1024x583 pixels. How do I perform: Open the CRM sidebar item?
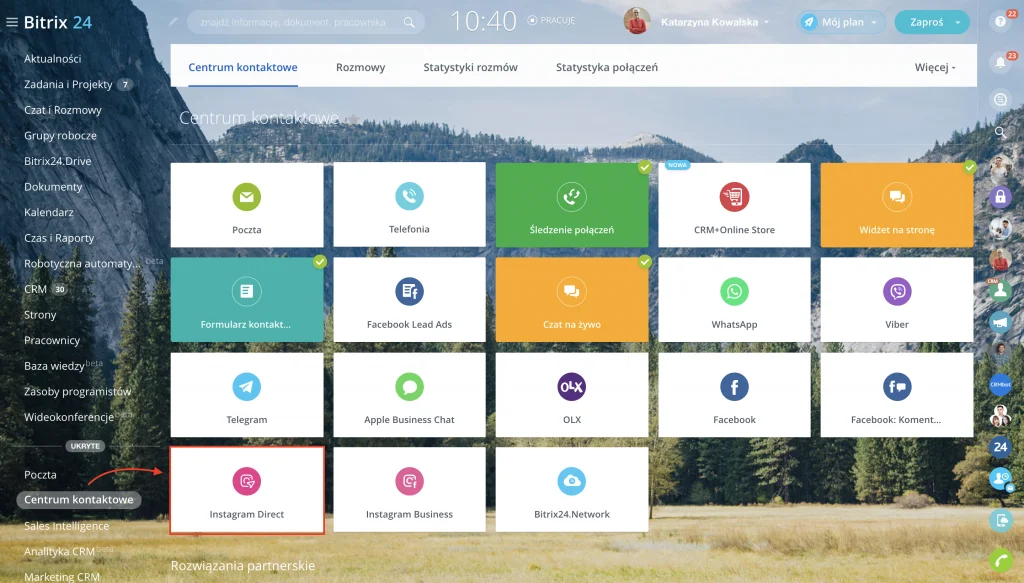(x=35, y=289)
